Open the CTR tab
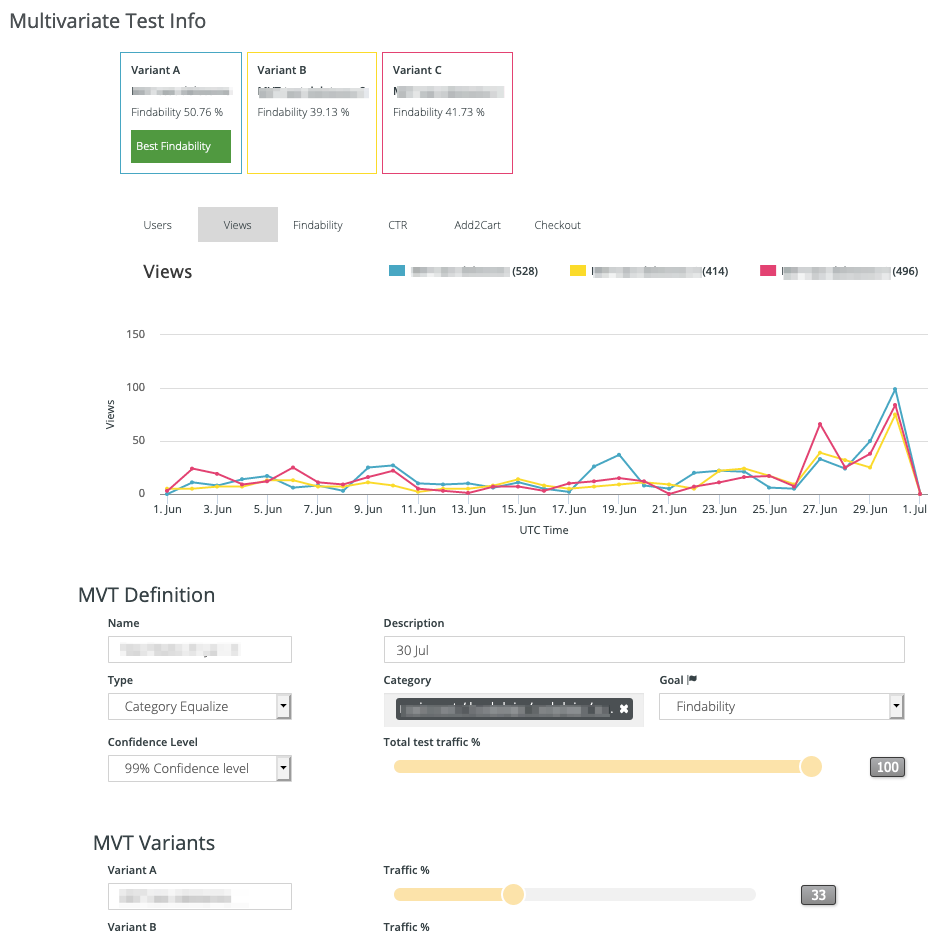 (x=398, y=225)
